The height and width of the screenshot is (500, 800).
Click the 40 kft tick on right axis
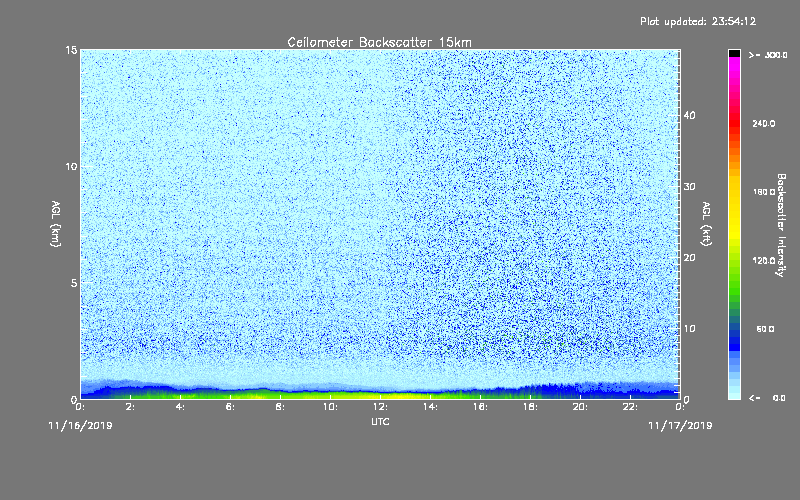pos(689,116)
